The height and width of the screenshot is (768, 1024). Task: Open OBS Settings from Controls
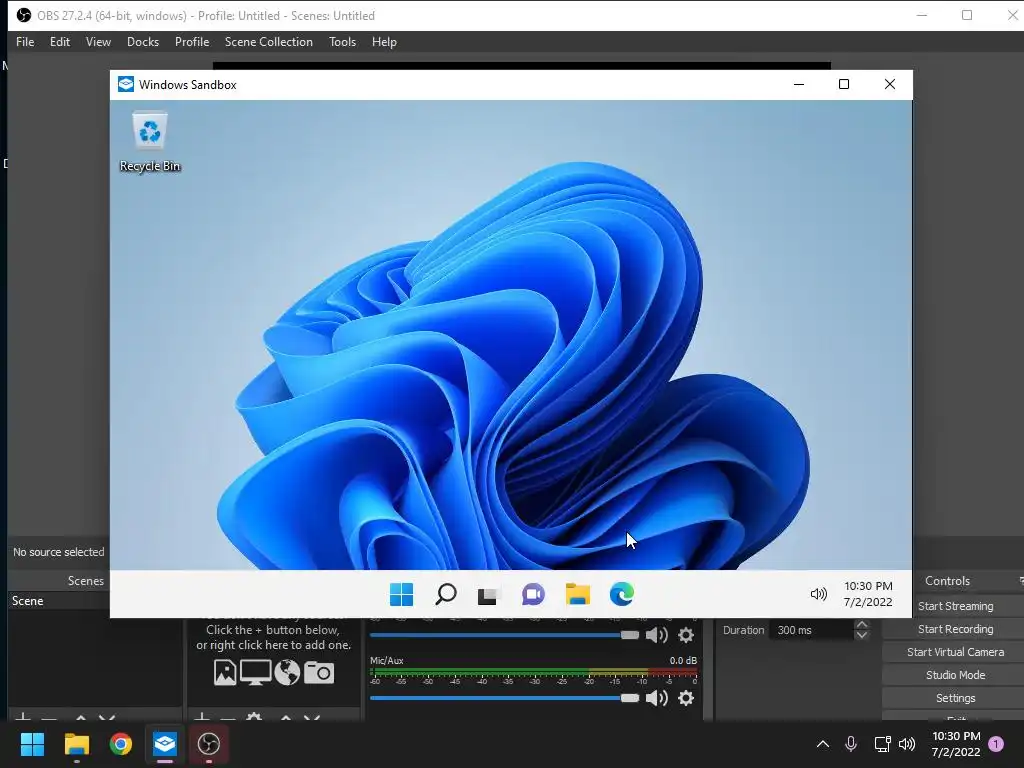(955, 698)
